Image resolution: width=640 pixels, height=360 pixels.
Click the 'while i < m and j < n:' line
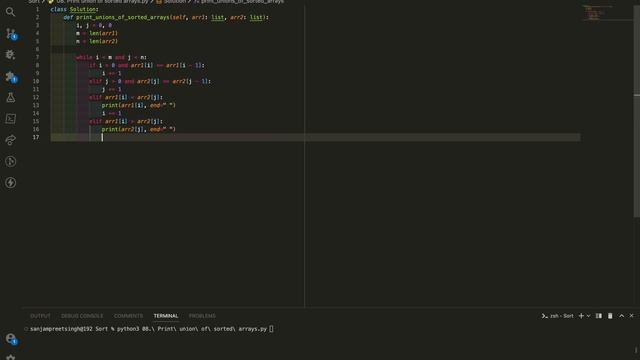[x=111, y=58]
